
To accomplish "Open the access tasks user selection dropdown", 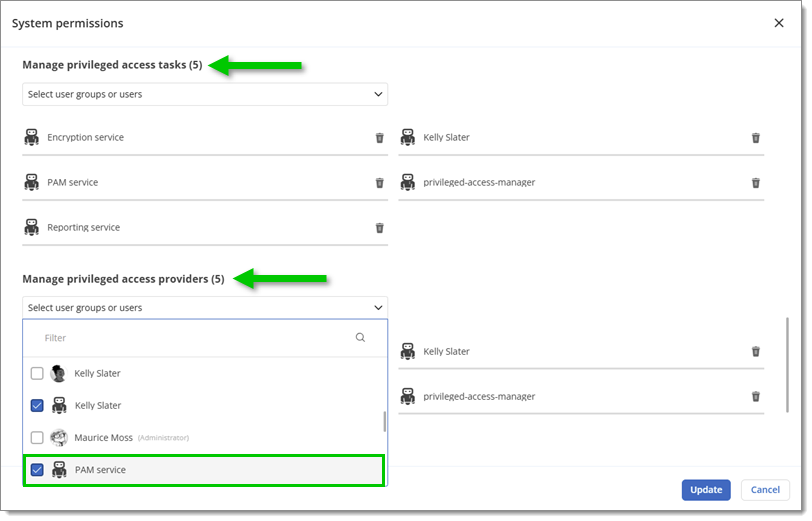I will pos(205,94).
